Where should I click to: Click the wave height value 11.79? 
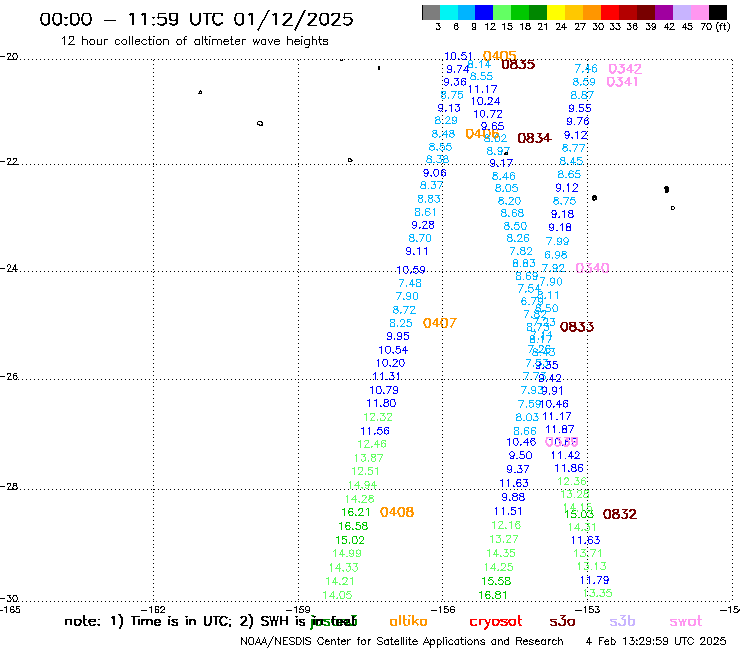(594, 580)
